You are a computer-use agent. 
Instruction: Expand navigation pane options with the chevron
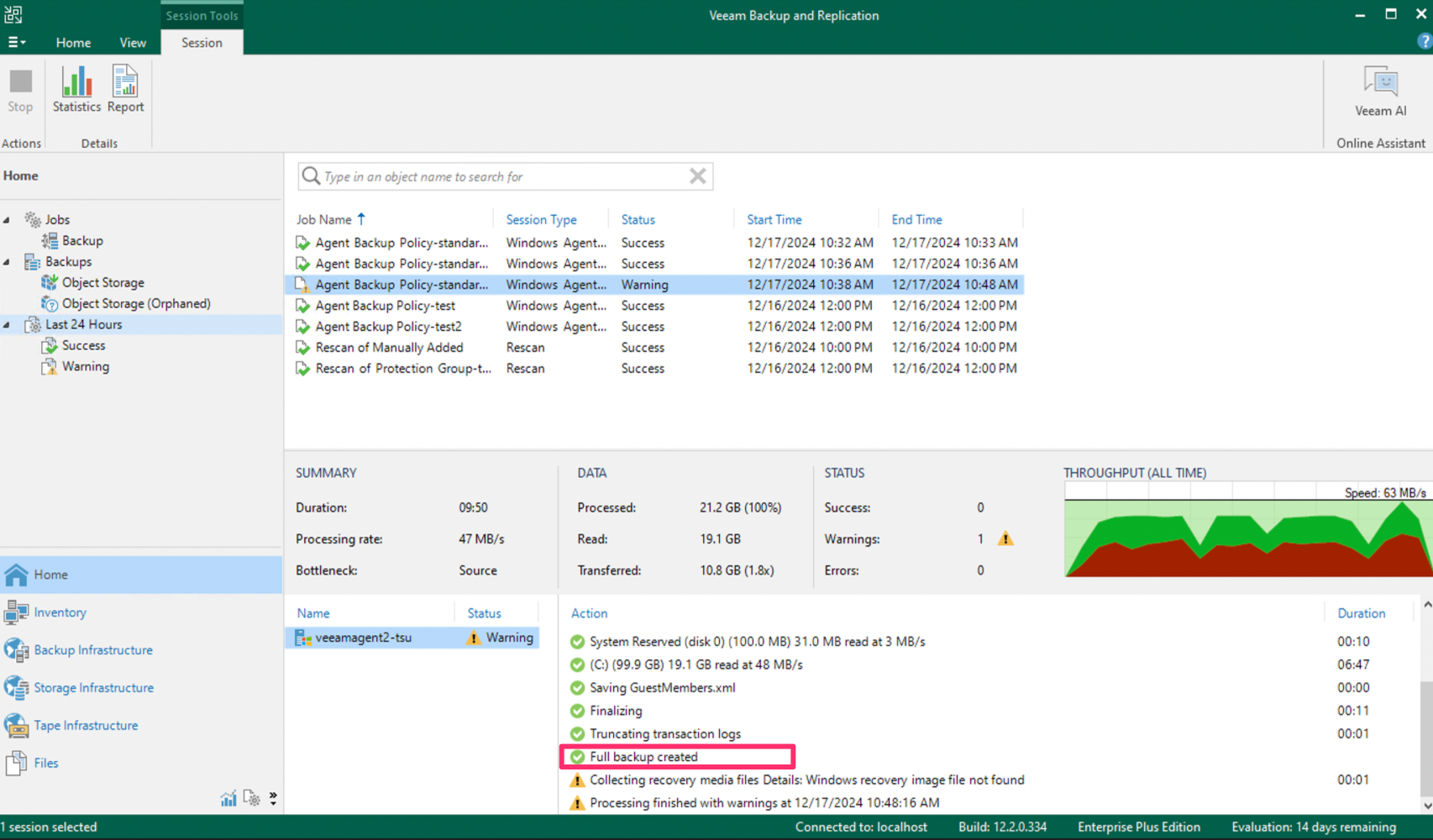273,798
